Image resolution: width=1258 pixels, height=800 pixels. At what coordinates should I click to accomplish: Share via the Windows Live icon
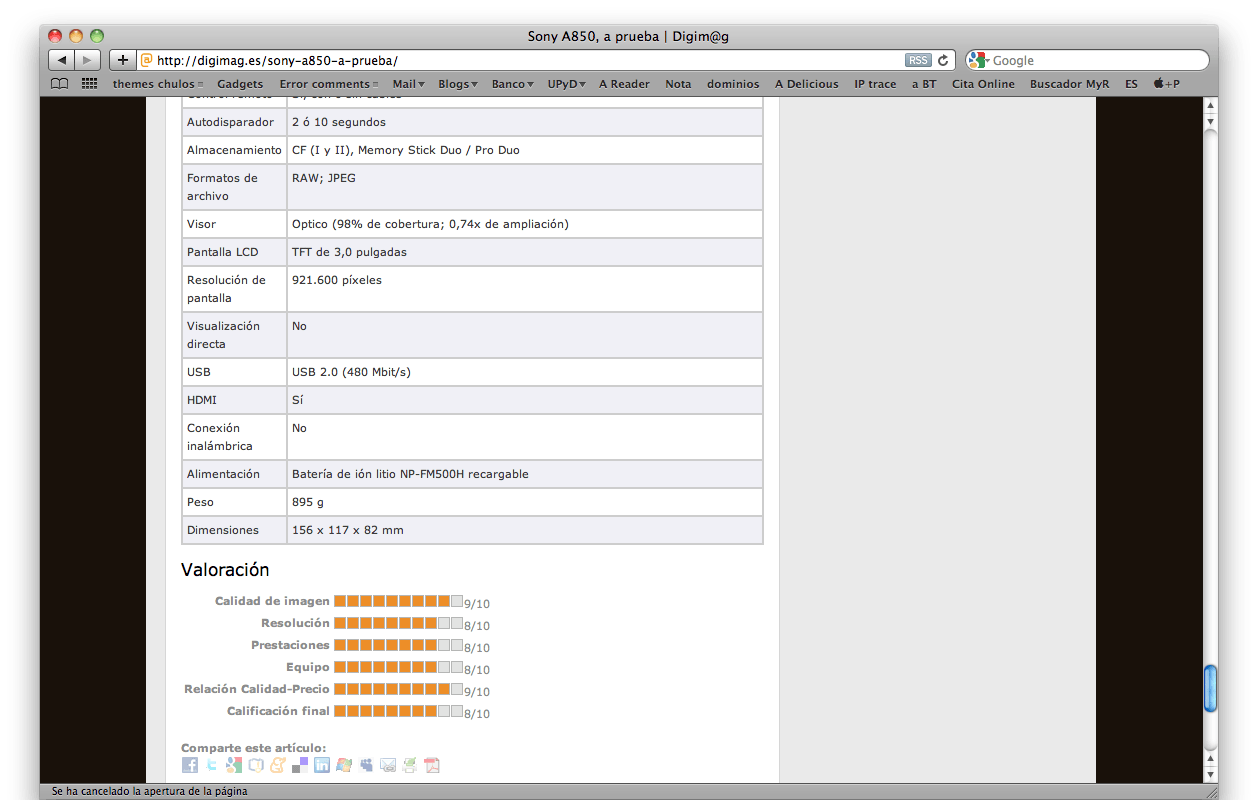[344, 765]
